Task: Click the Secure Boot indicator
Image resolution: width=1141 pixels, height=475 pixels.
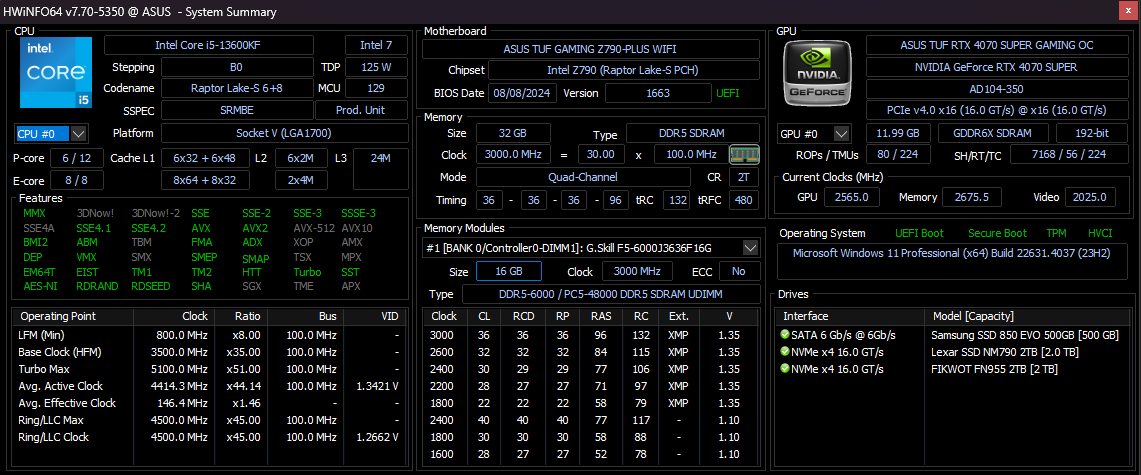Action: (x=997, y=233)
